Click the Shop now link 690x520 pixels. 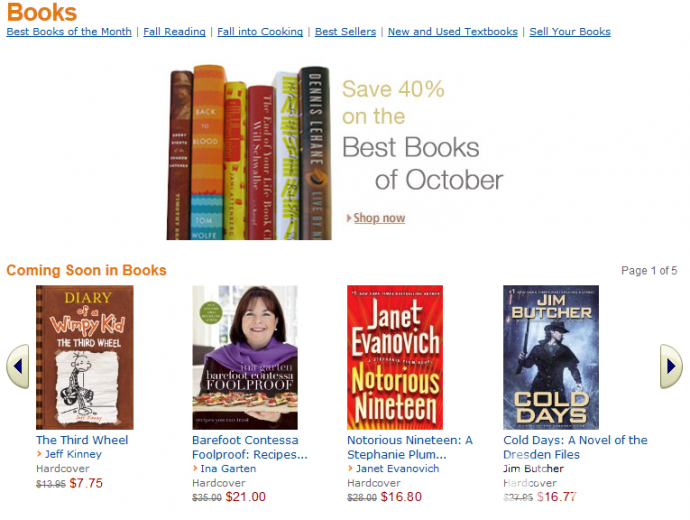379,218
